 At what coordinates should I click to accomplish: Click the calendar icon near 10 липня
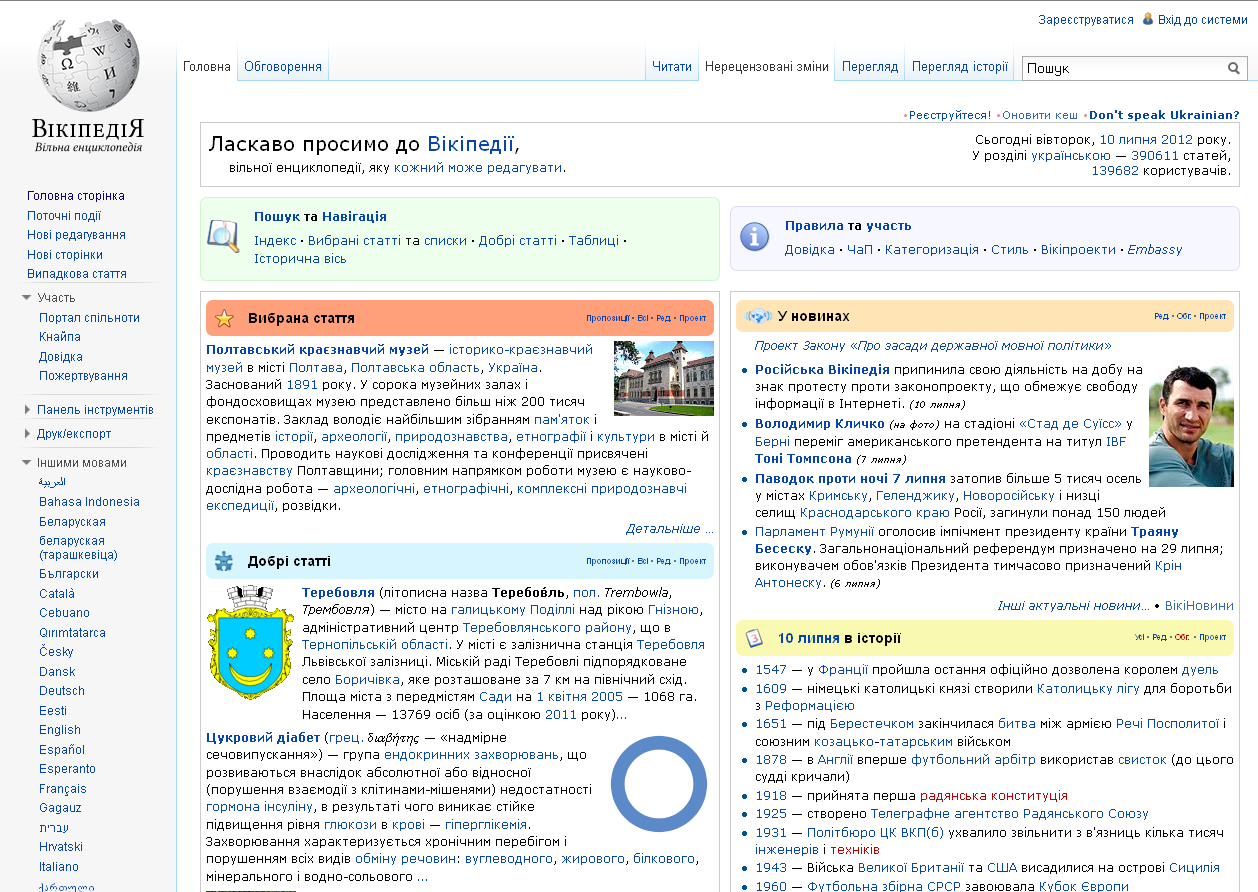(756, 638)
